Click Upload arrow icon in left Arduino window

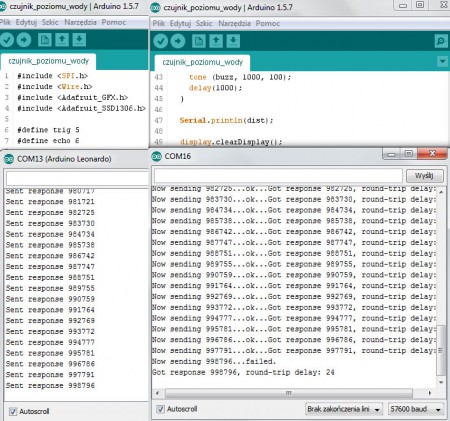tap(24, 40)
